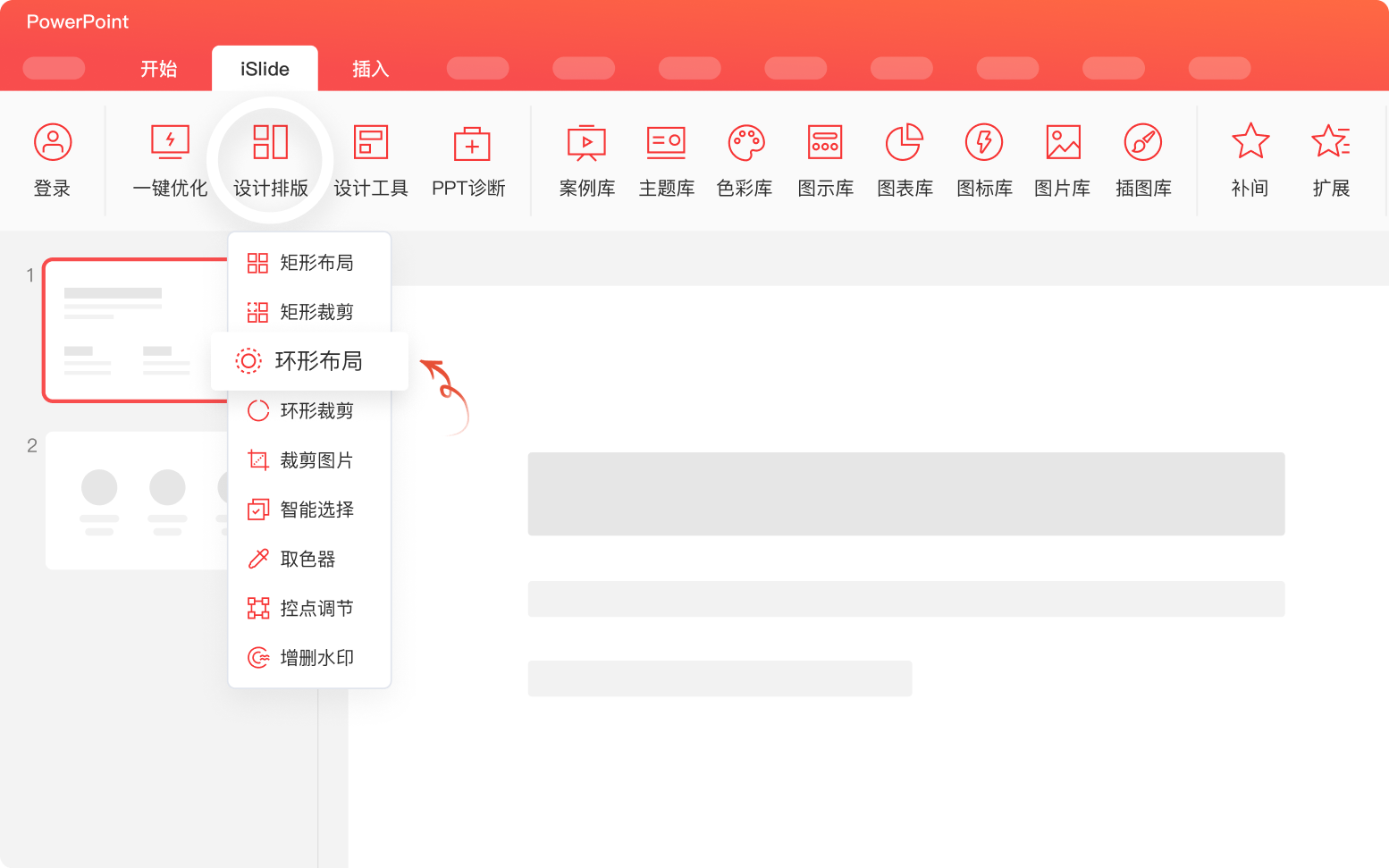Viewport: 1389px width, 868px height.
Task: Pick the 取色器 color picker option
Action: point(309,560)
